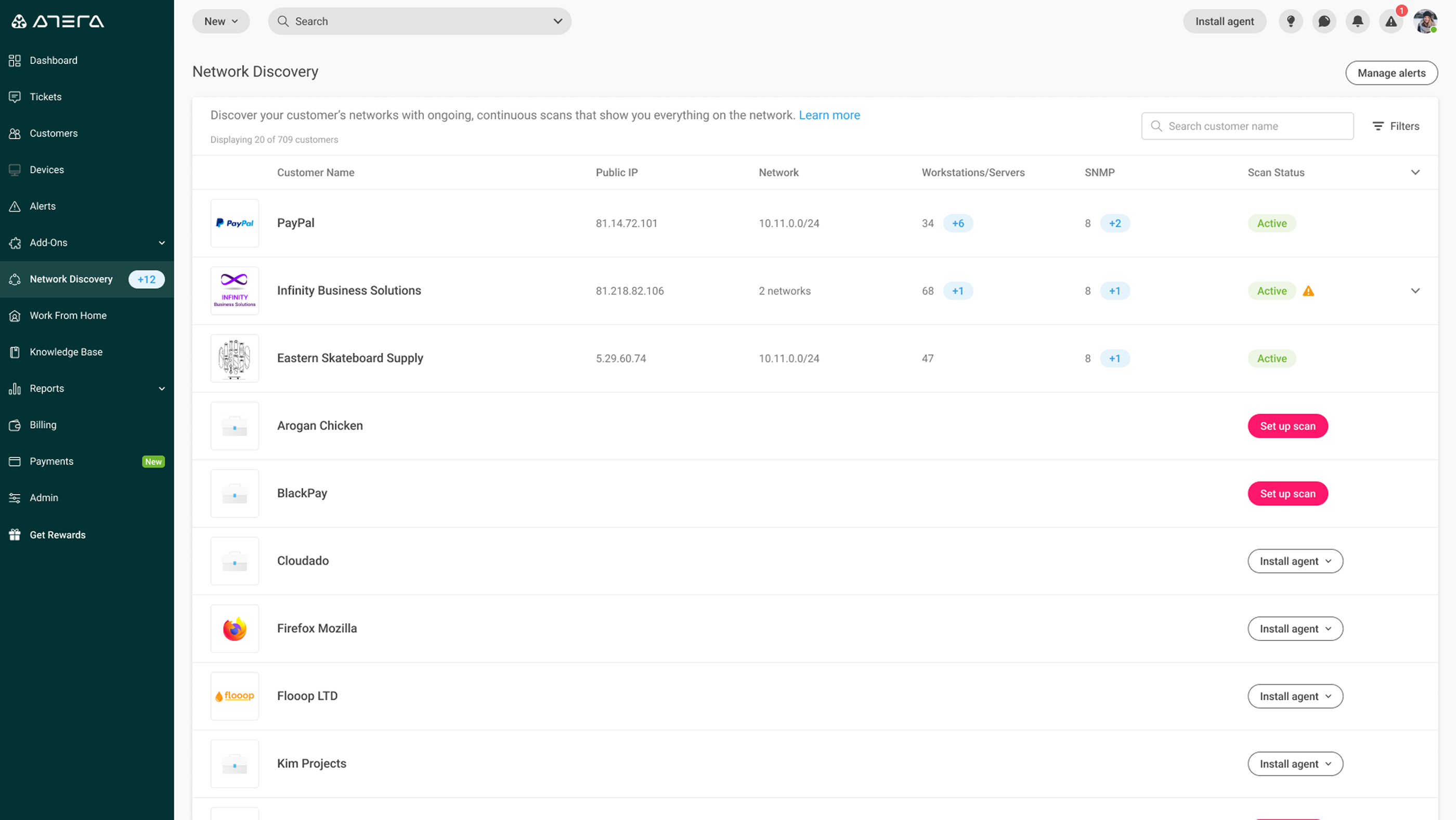Click the Manage alerts button
Viewport: 1456px width, 820px height.
1392,73
